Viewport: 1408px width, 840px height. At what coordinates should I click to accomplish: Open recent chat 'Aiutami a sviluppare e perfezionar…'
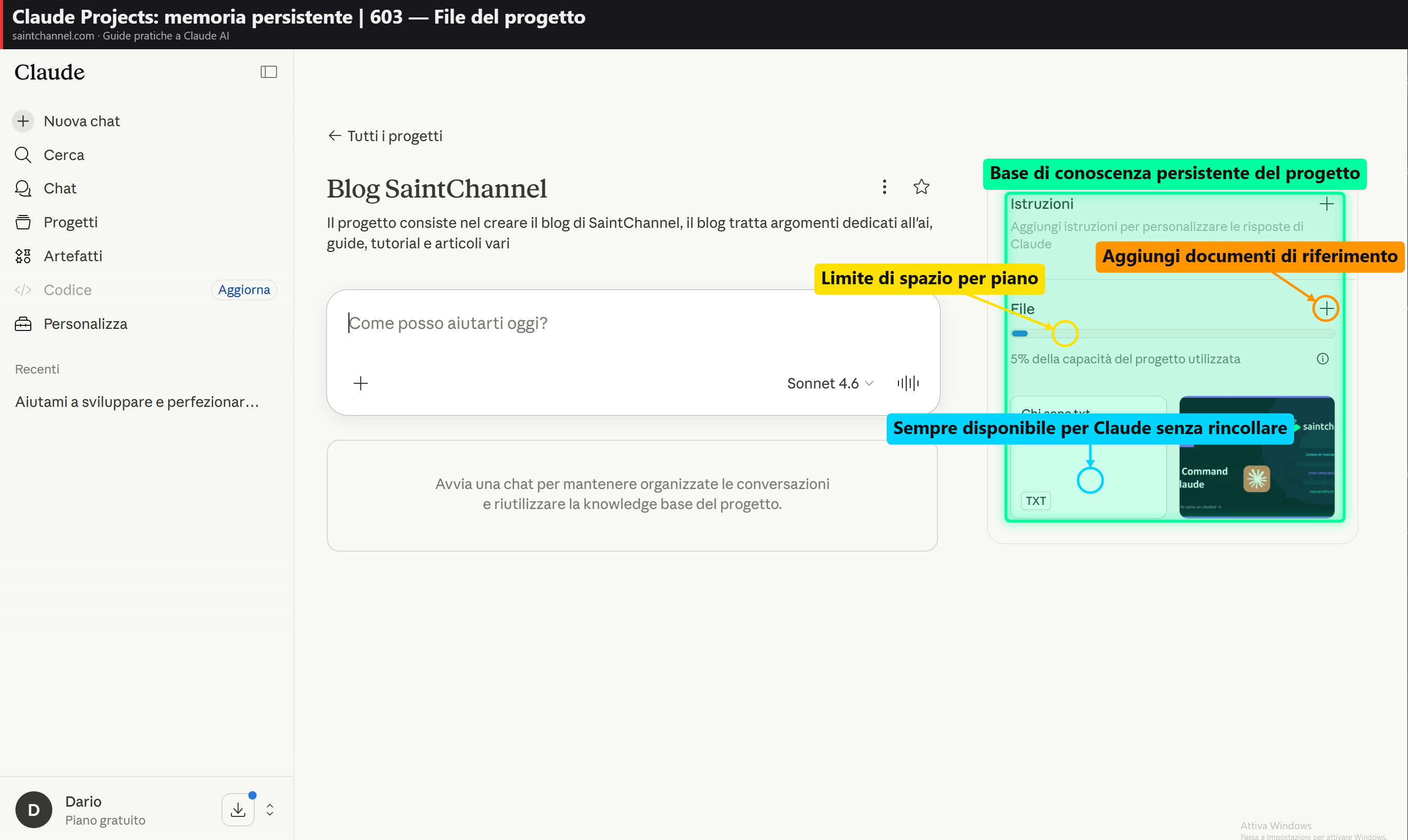click(x=137, y=402)
